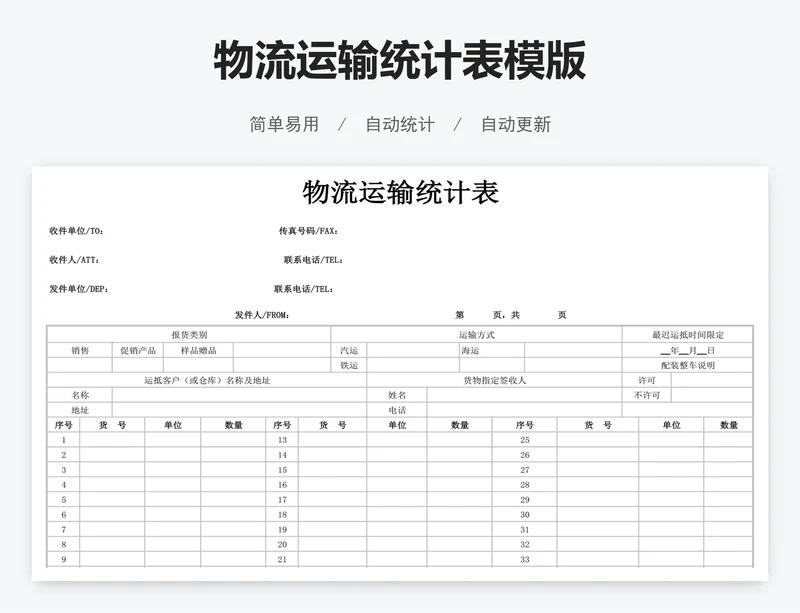Click the 简单易用 subtitle text
Viewport: 800px width, 613px height.
click(284, 124)
